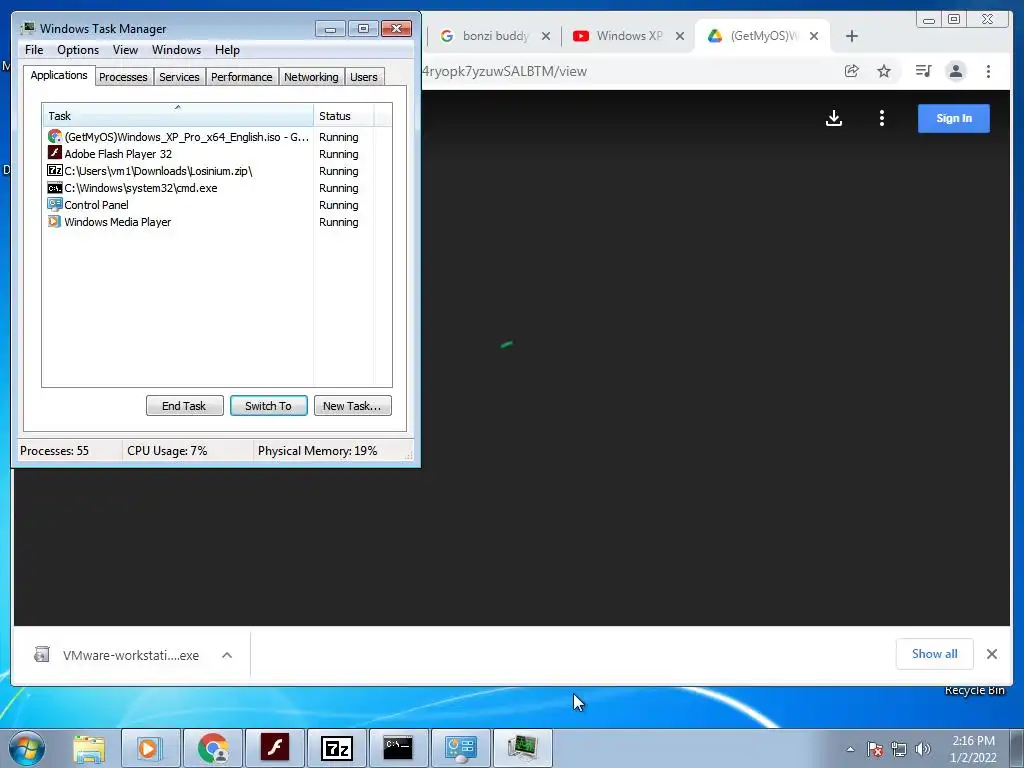The image size is (1024, 768).
Task: Click the Switch To button
Action: tap(268, 406)
